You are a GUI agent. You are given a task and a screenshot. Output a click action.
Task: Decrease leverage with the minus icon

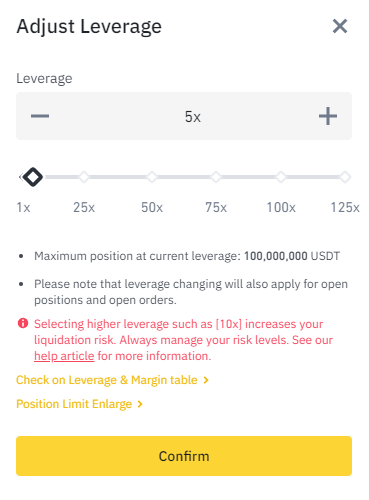[x=40, y=116]
